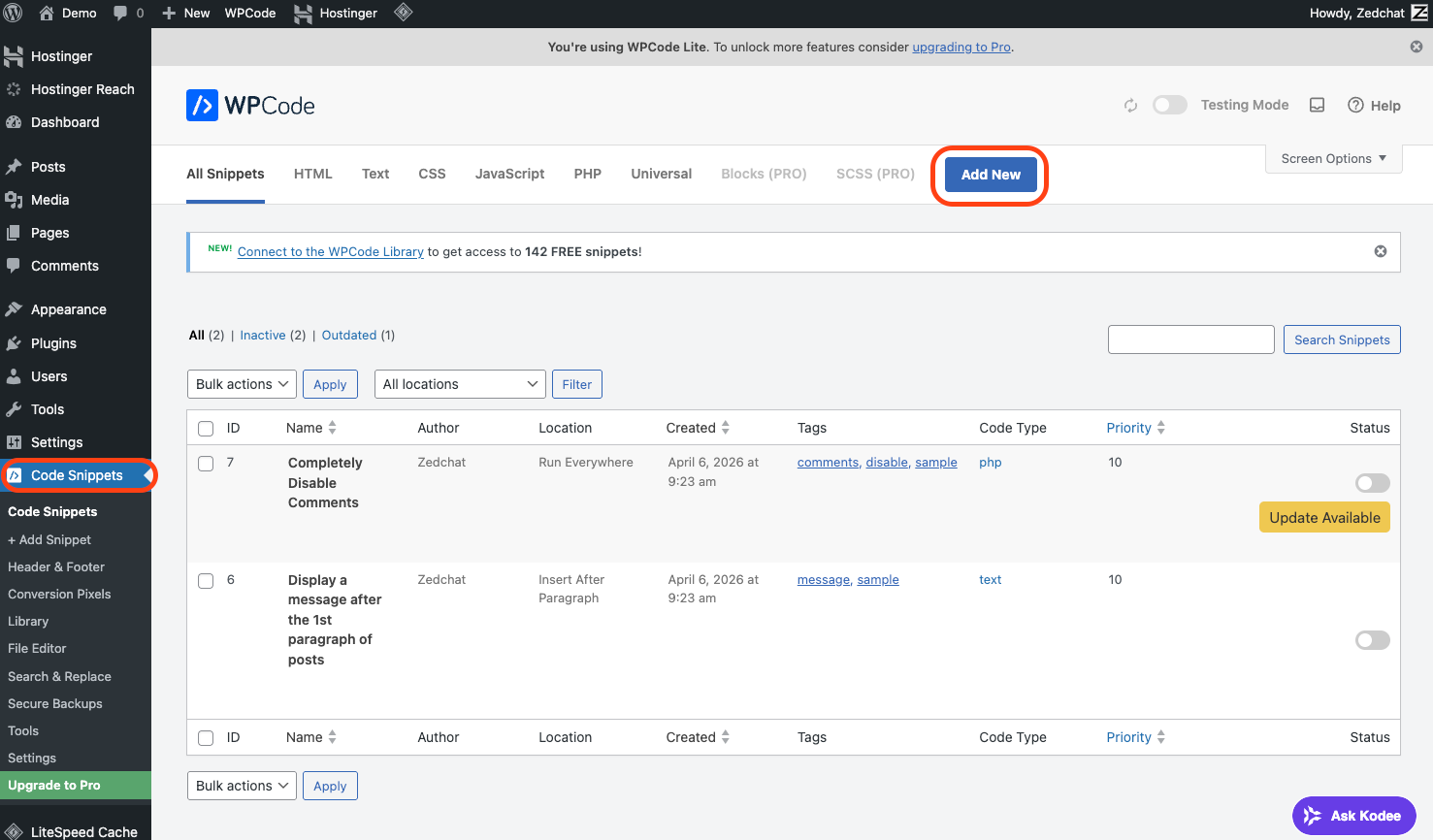Open the WPCode notifications inbox icon
This screenshot has height=840, width=1433.
coord(1317,105)
